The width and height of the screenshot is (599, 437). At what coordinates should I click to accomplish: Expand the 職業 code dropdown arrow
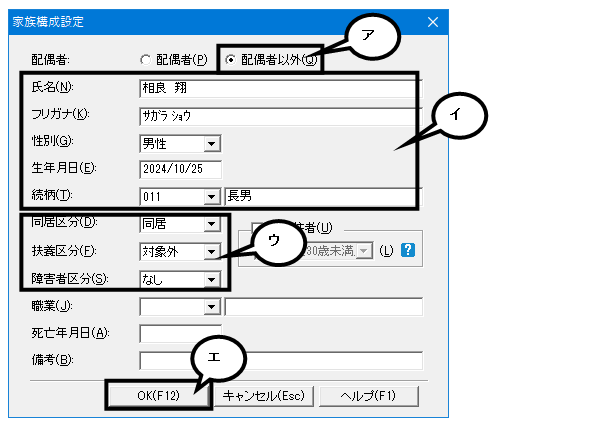[x=211, y=307]
